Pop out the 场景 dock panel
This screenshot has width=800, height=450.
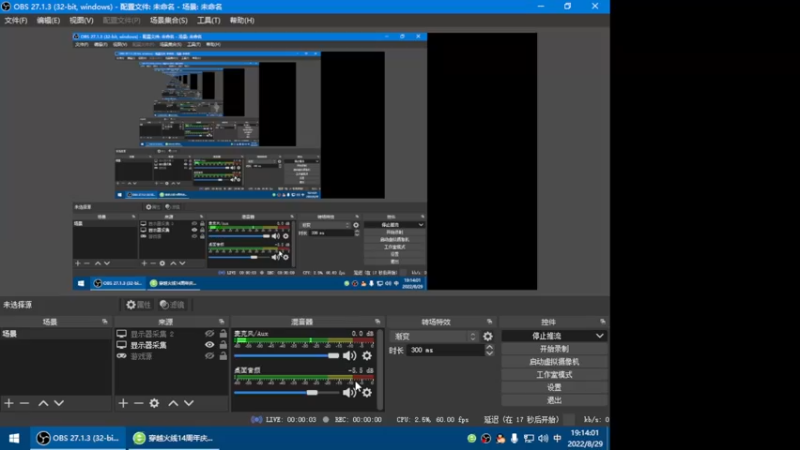point(105,321)
